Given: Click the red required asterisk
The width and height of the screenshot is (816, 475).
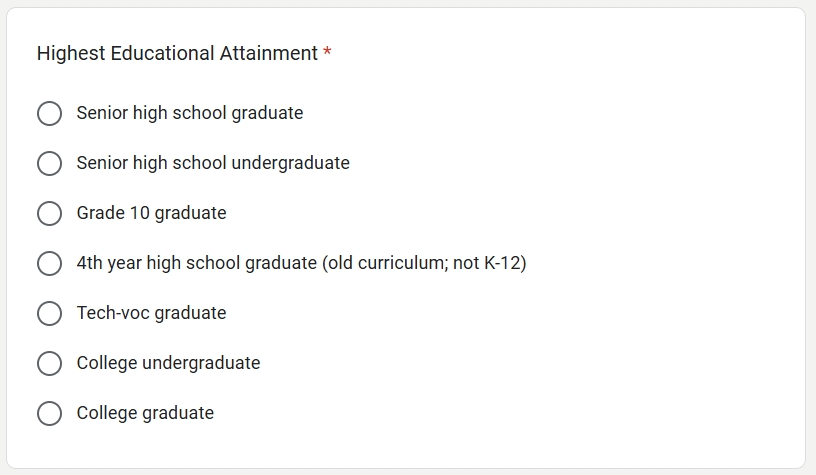Looking at the screenshot, I should pyautogui.click(x=327, y=52).
